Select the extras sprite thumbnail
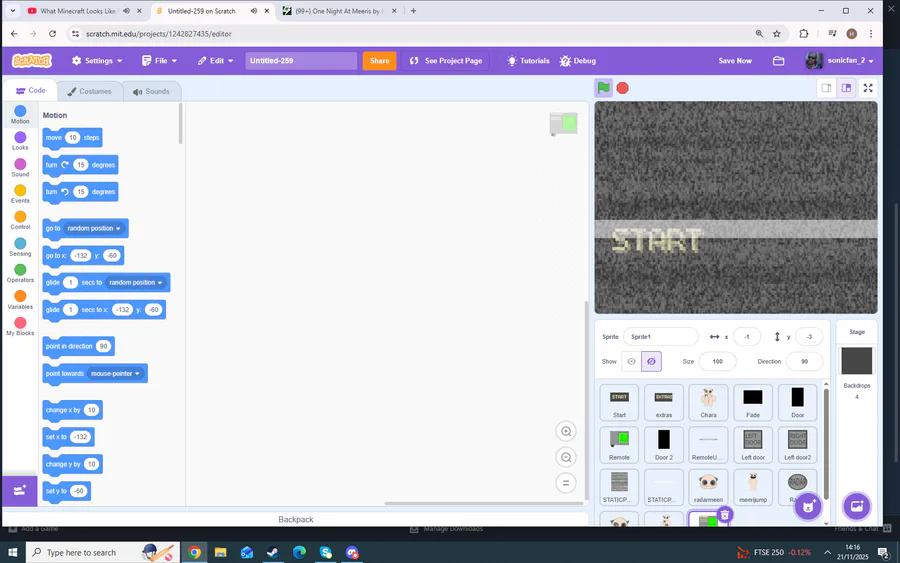The width and height of the screenshot is (900, 563). point(664,402)
